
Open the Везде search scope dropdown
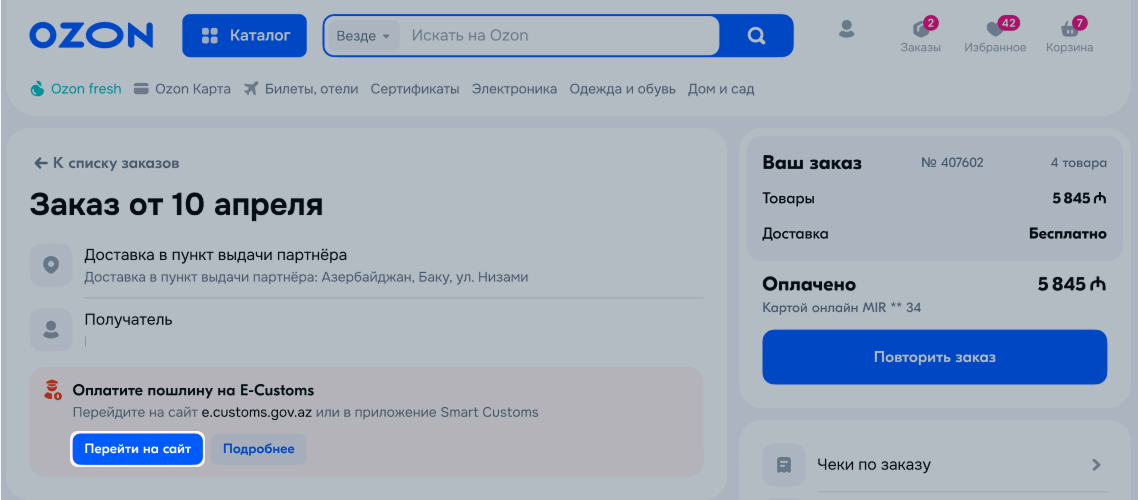coord(363,36)
